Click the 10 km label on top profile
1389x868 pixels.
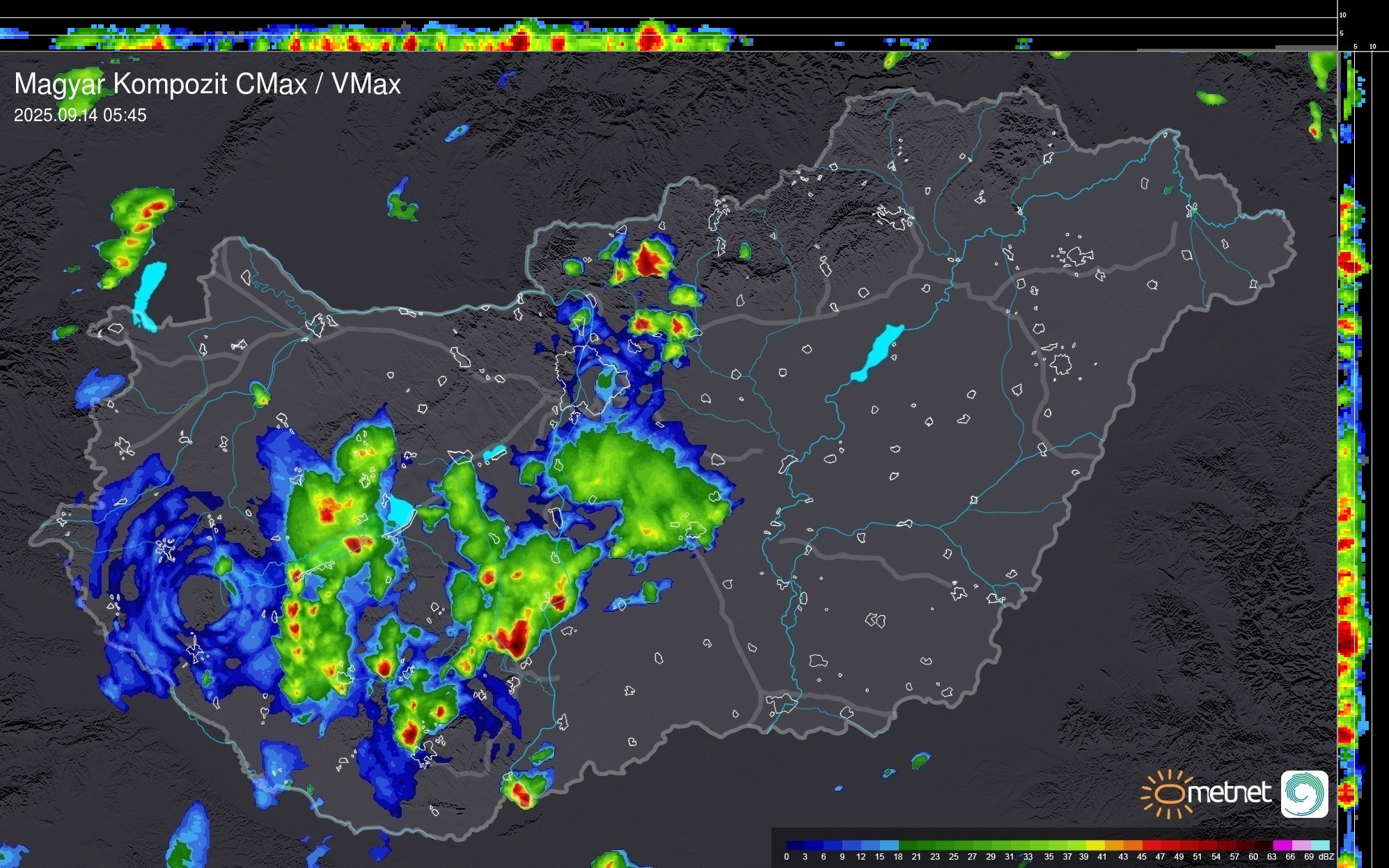point(1343,15)
